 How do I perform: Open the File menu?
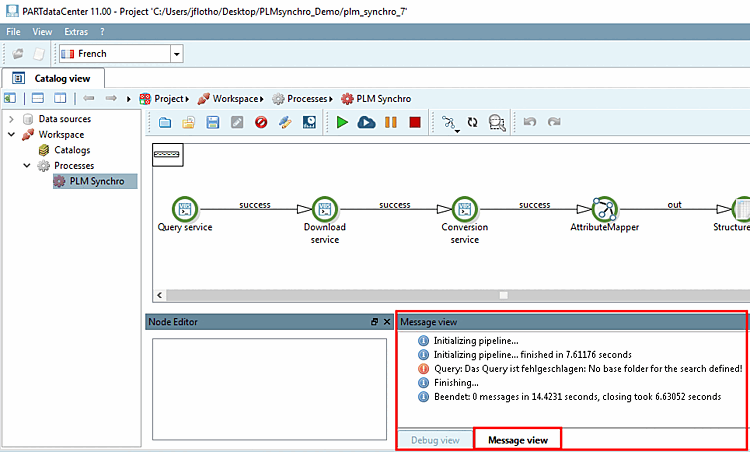pyautogui.click(x=13, y=32)
